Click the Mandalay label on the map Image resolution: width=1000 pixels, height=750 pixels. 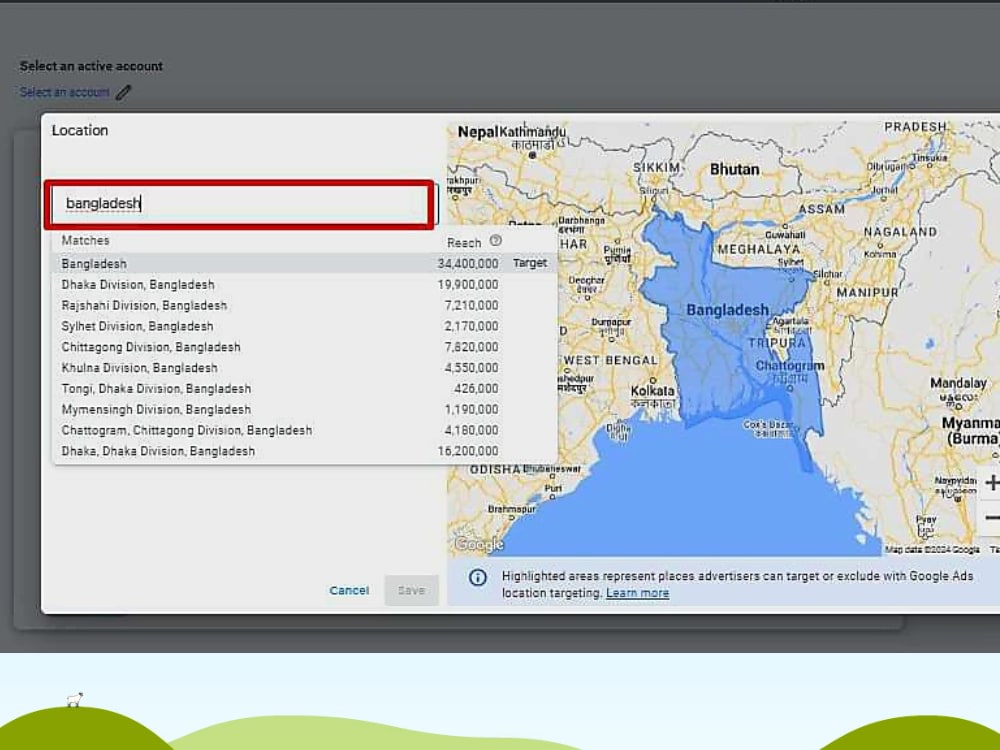pos(958,383)
